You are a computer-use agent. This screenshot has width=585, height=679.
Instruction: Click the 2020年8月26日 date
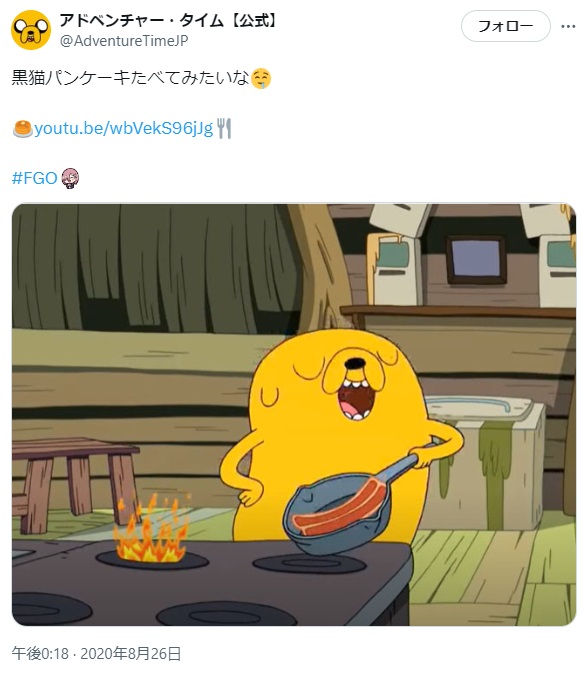[x=131, y=653]
